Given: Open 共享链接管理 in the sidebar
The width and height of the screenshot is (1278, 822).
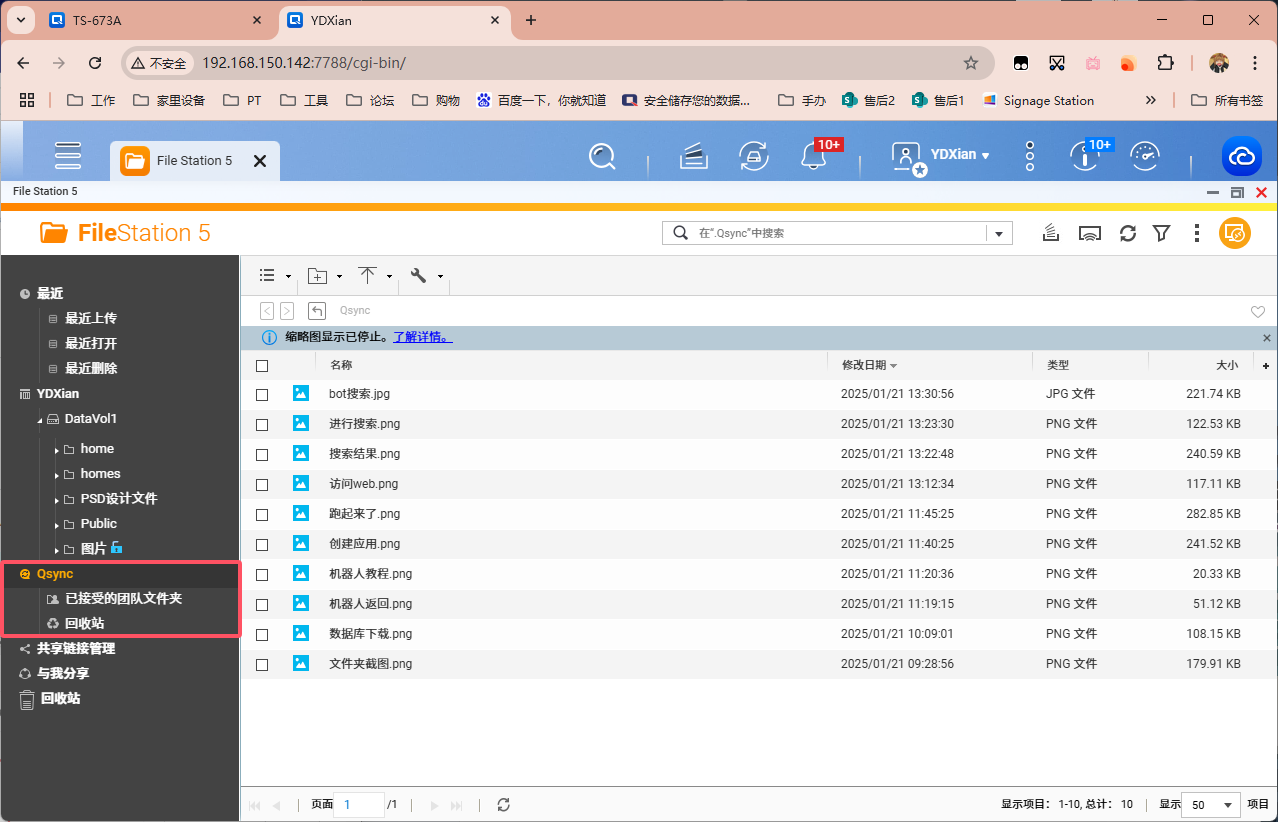Looking at the screenshot, I should click(76, 648).
